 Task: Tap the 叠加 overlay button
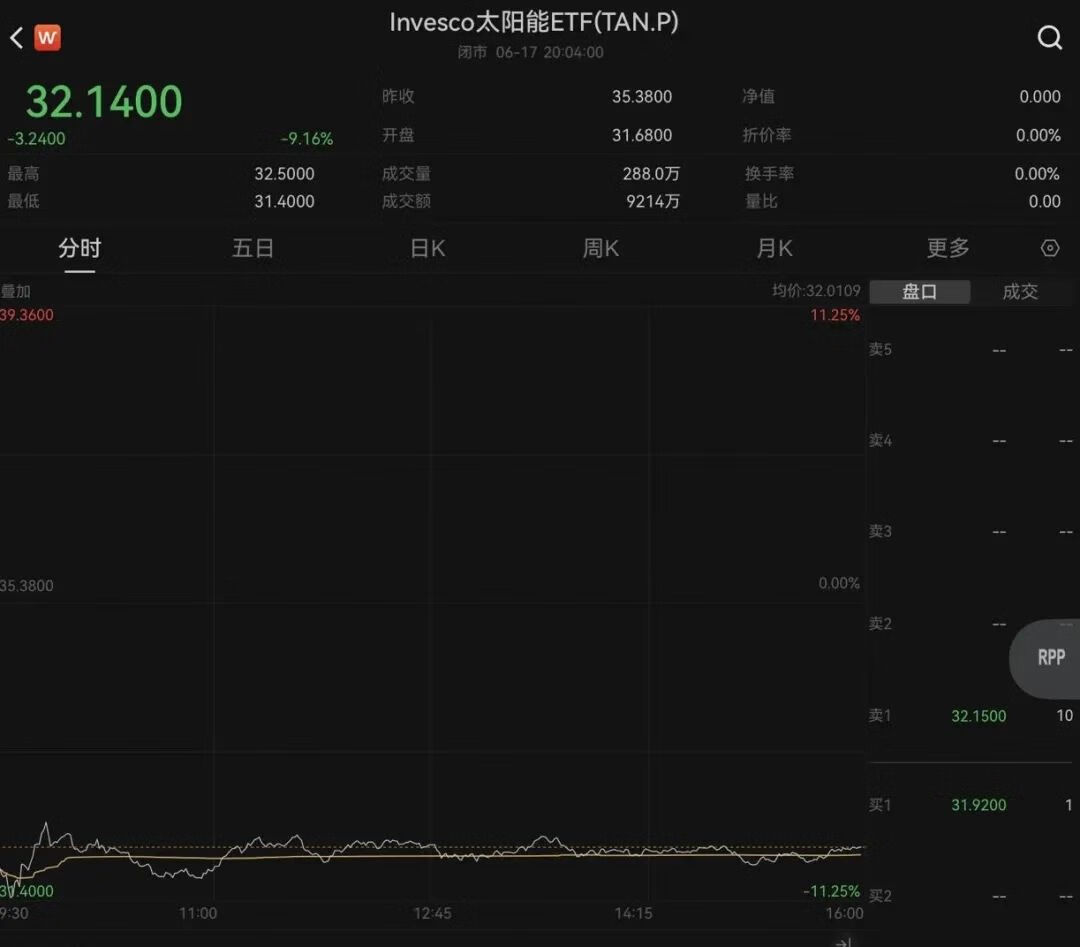point(15,291)
